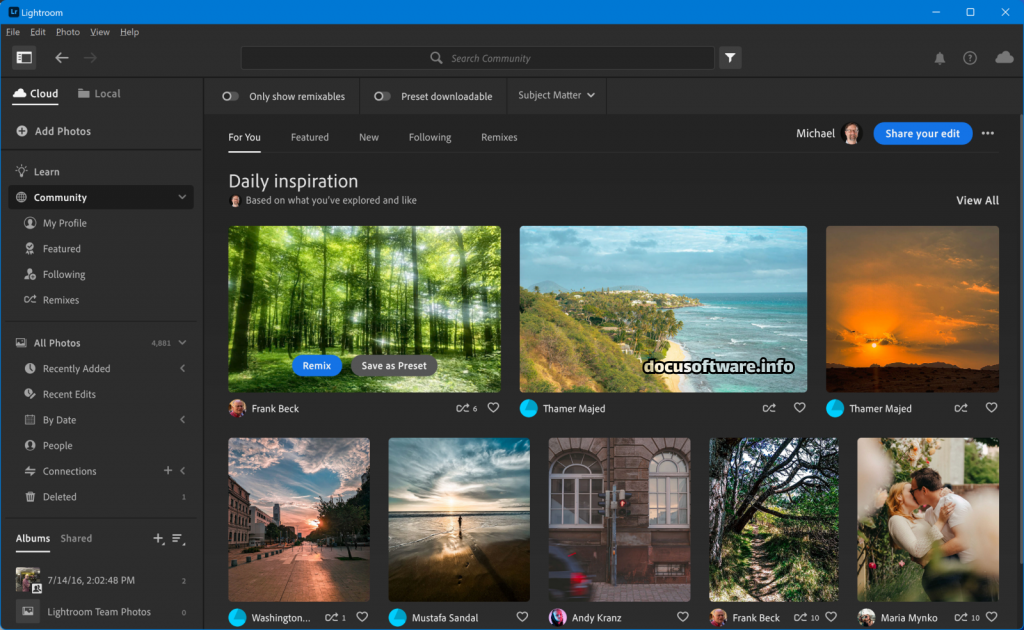
Task: Like Frank Beck's forest photo with heart
Action: tap(493, 408)
